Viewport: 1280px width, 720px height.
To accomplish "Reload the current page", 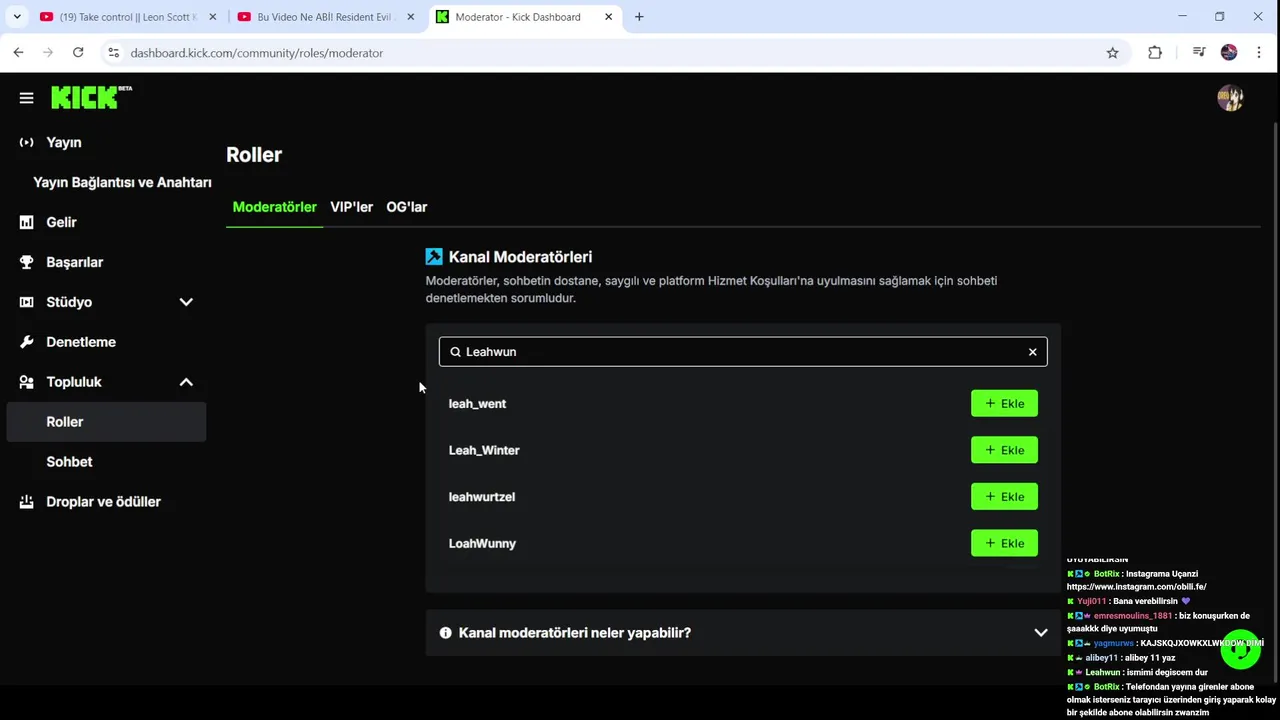I will 78,53.
